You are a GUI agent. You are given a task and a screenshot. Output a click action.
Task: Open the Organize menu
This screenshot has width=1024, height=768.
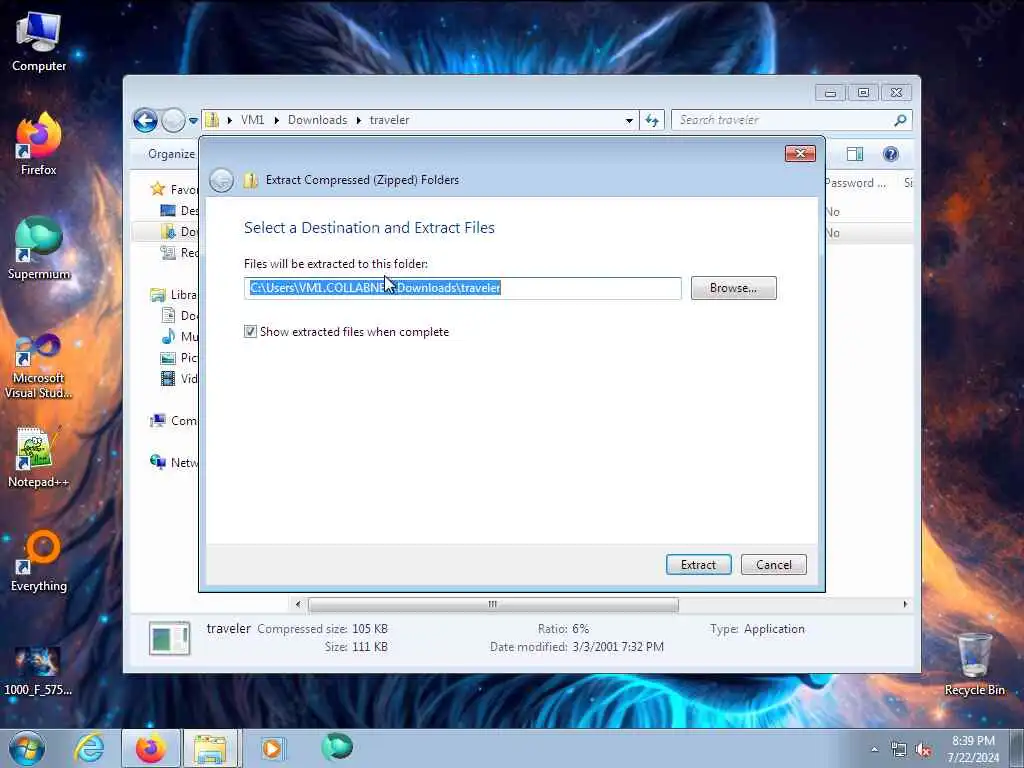pos(171,154)
